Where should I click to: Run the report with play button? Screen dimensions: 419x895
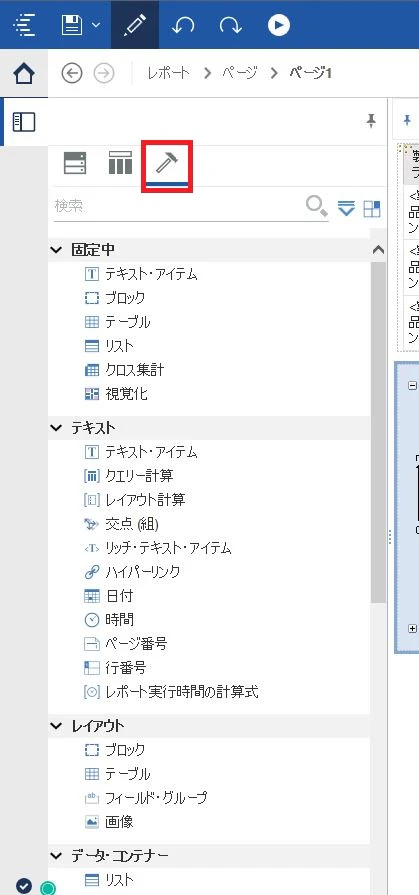coord(279,25)
